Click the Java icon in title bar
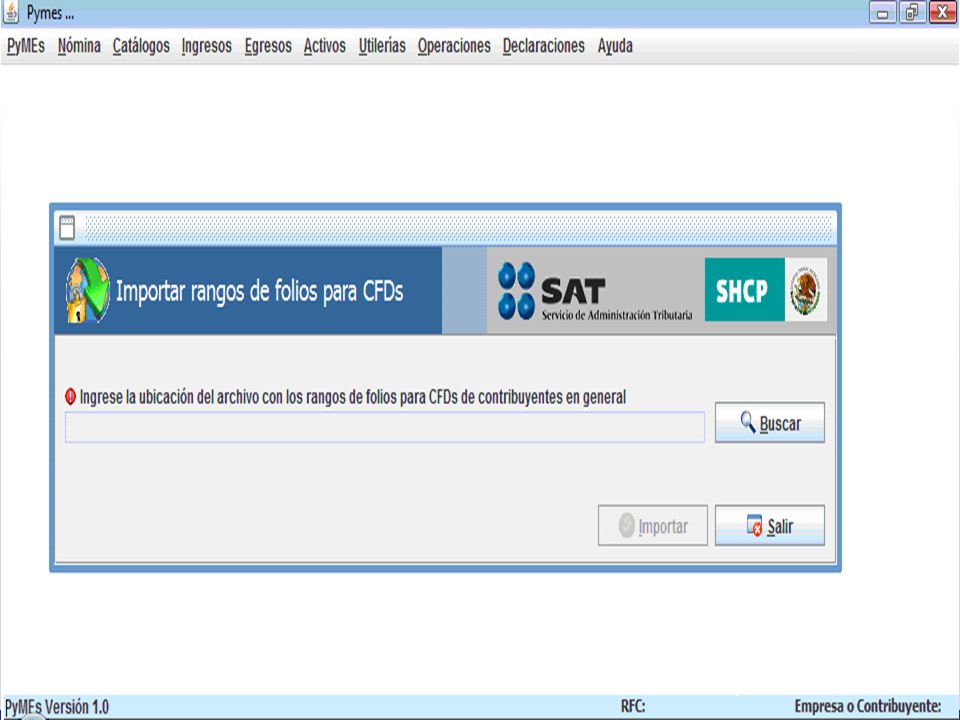Screen dimensions: 960x720 (x=10, y=12)
